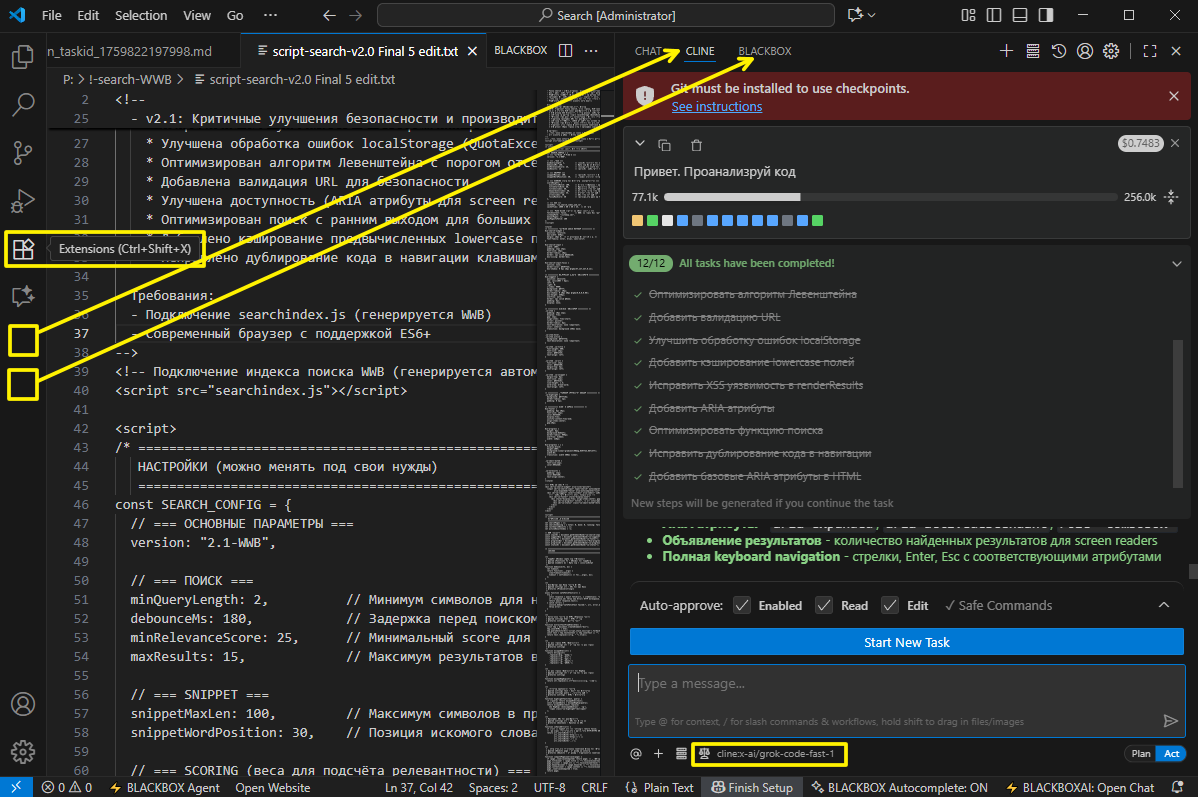The height and width of the screenshot is (797, 1198).
Task: Open Cline account icon
Action: click(1084, 50)
